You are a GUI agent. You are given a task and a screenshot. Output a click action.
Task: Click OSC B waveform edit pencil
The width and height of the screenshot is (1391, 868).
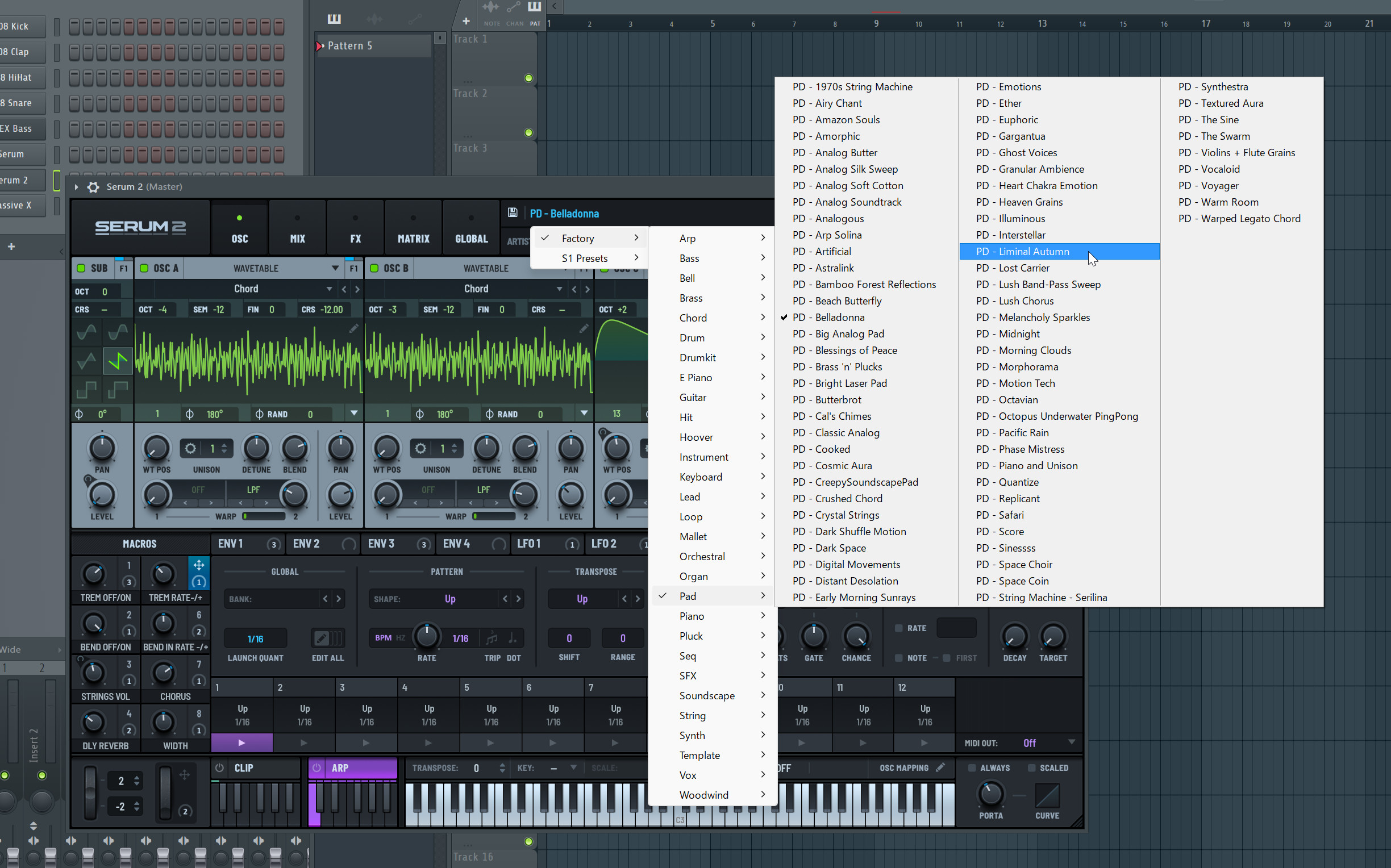[x=584, y=328]
